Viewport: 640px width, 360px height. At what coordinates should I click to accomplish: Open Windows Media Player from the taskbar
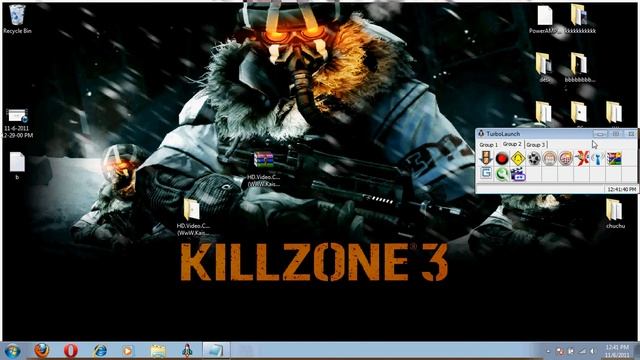(x=127, y=351)
